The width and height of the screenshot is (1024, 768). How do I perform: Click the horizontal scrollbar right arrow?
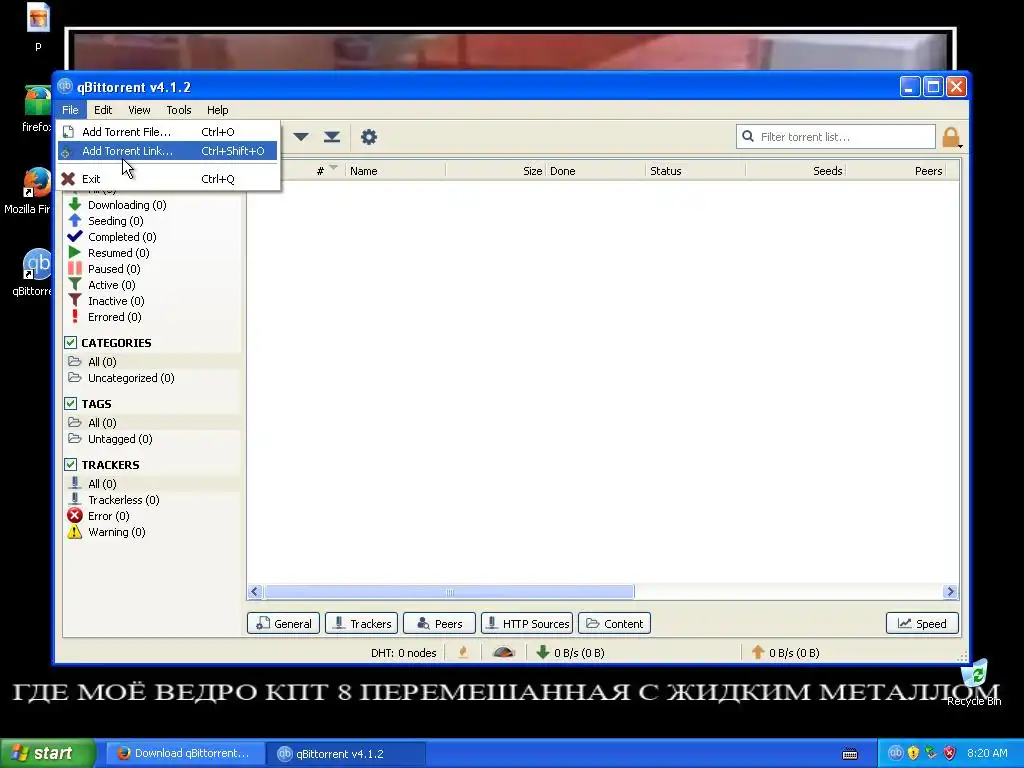click(950, 592)
